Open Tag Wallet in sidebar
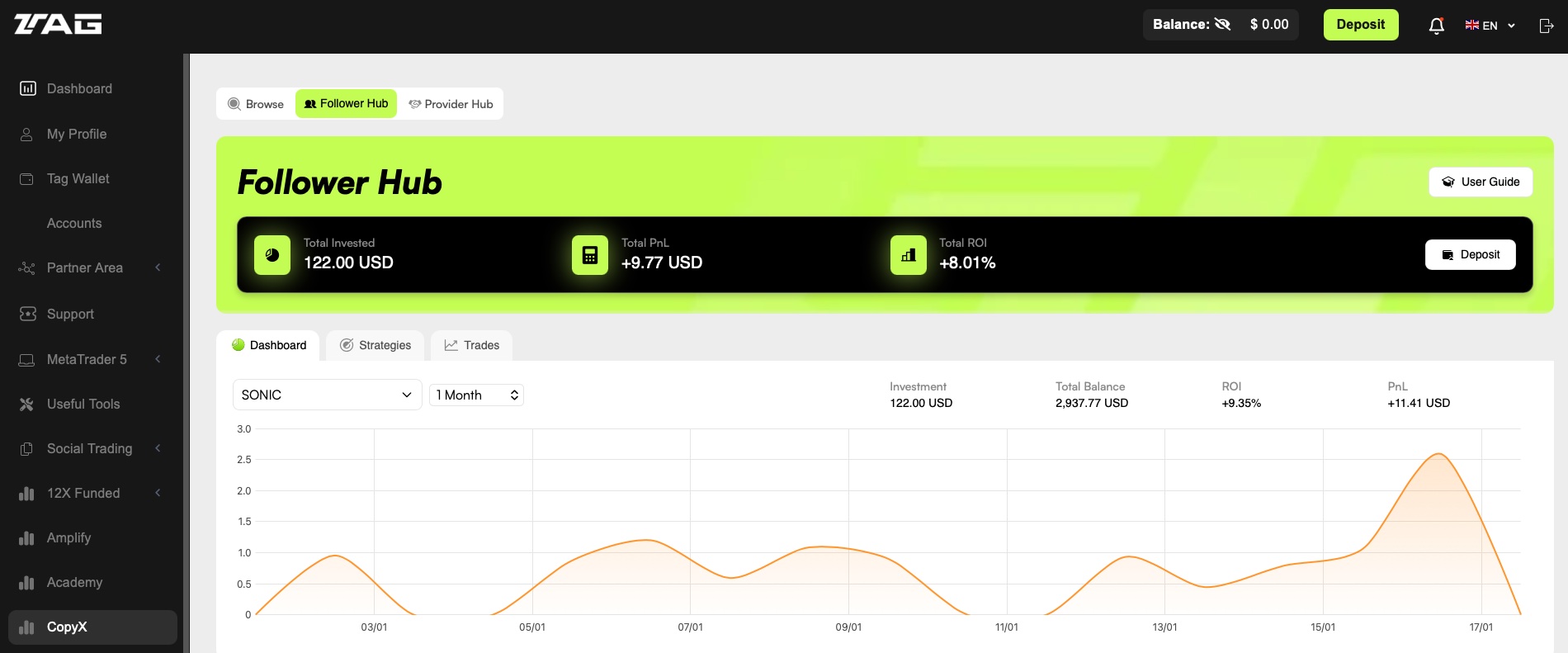 coord(78,178)
